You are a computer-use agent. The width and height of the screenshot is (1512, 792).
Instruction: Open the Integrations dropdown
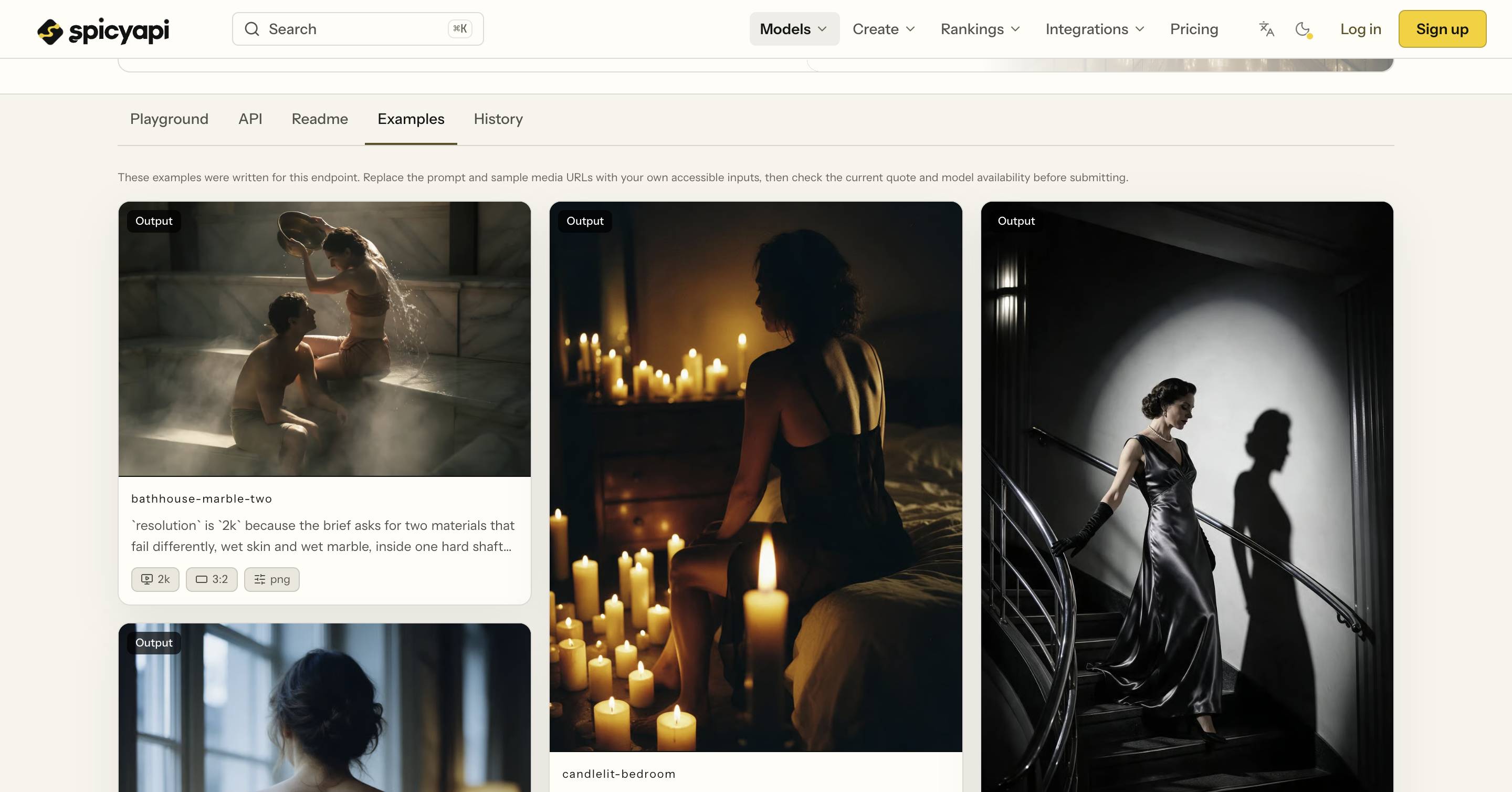[x=1095, y=29]
